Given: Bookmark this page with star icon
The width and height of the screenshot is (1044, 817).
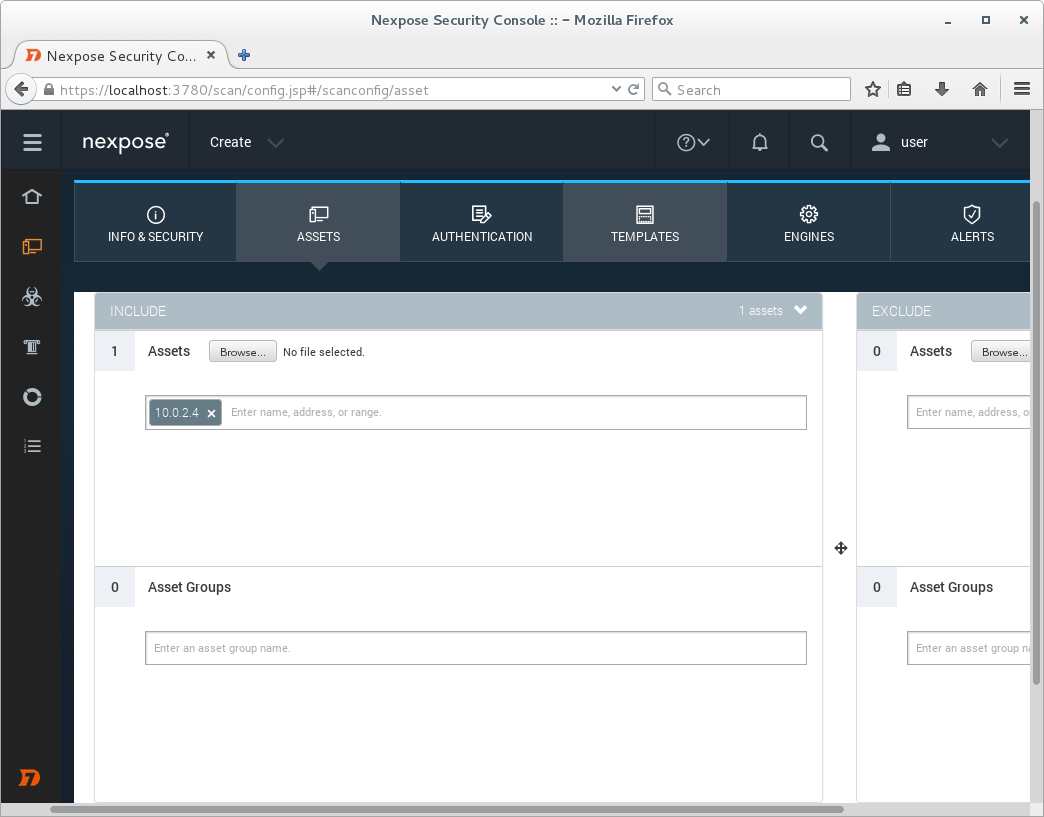Looking at the screenshot, I should (x=872, y=89).
